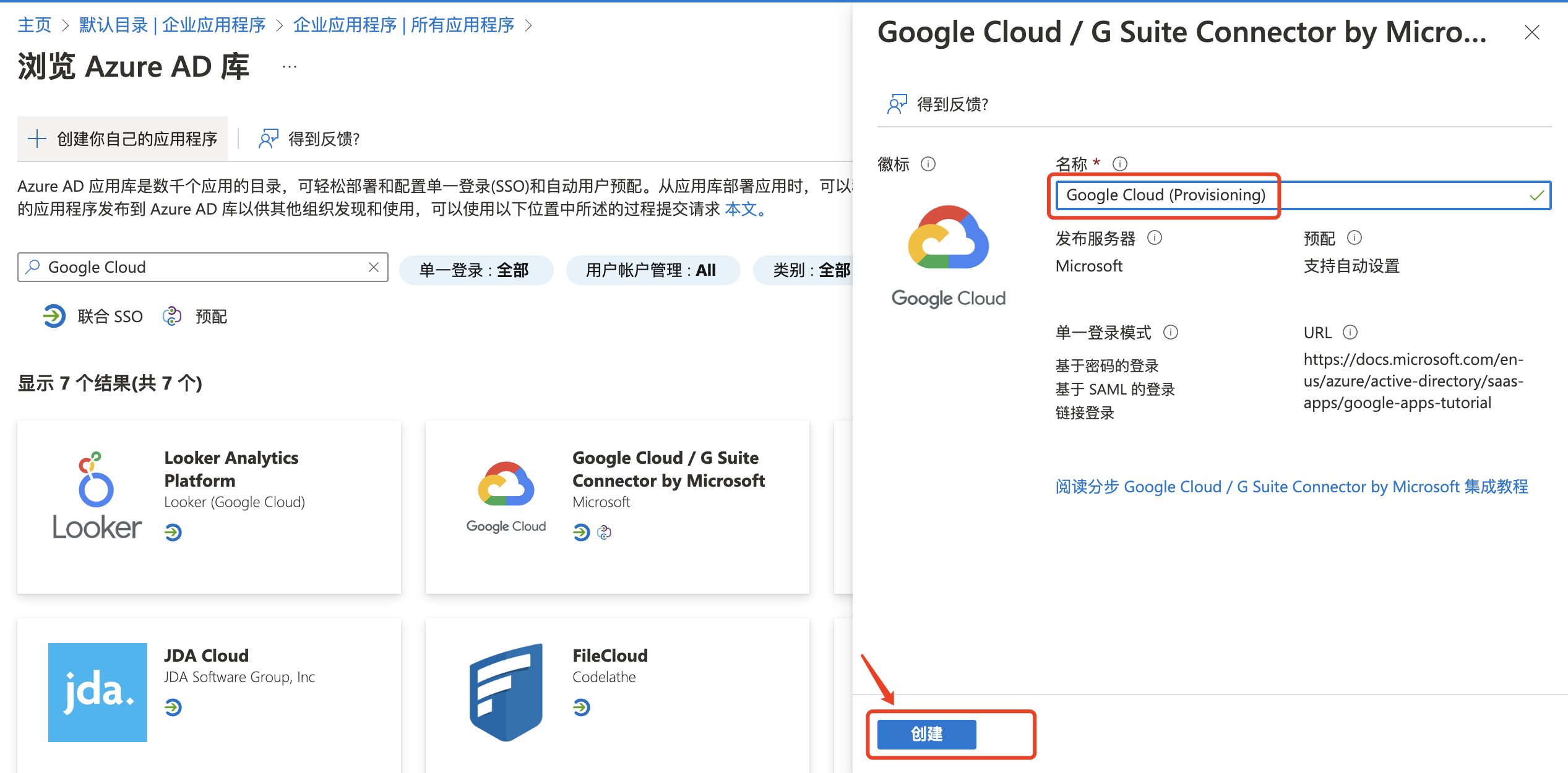Click the 基于密码的登录 text
Screen dimensions: 1568x773
click(1107, 365)
